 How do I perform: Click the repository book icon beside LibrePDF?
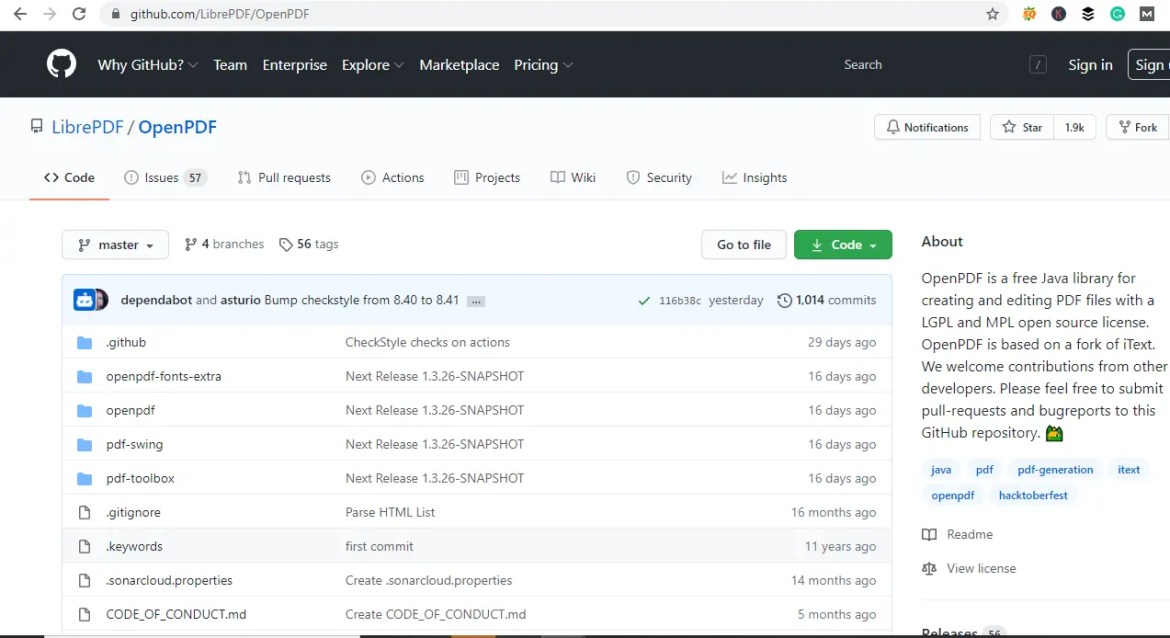[37, 126]
